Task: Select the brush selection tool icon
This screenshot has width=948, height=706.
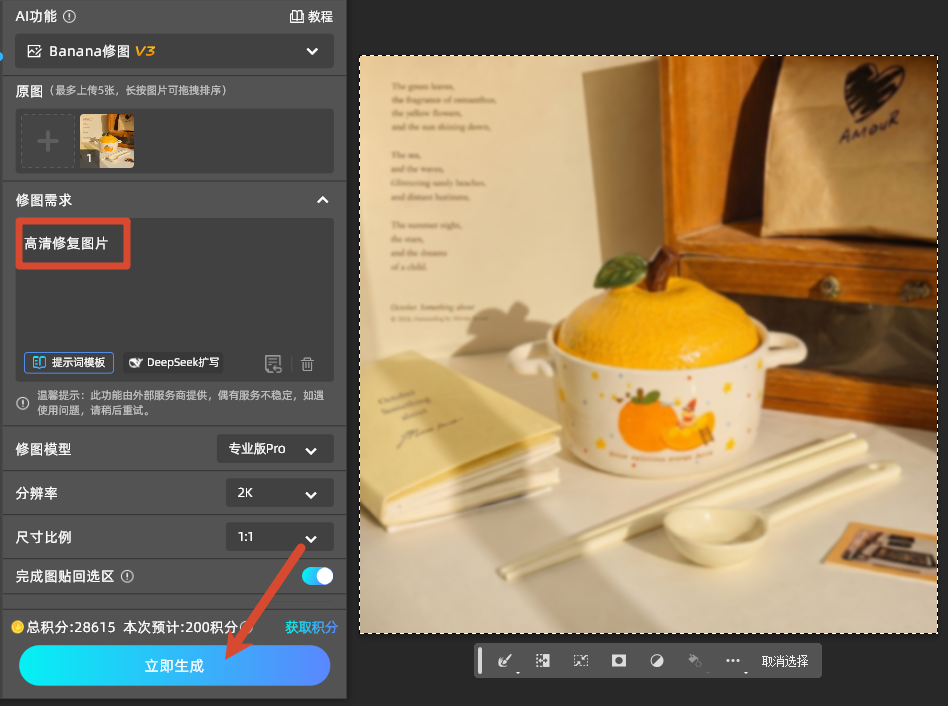Action: (x=505, y=661)
